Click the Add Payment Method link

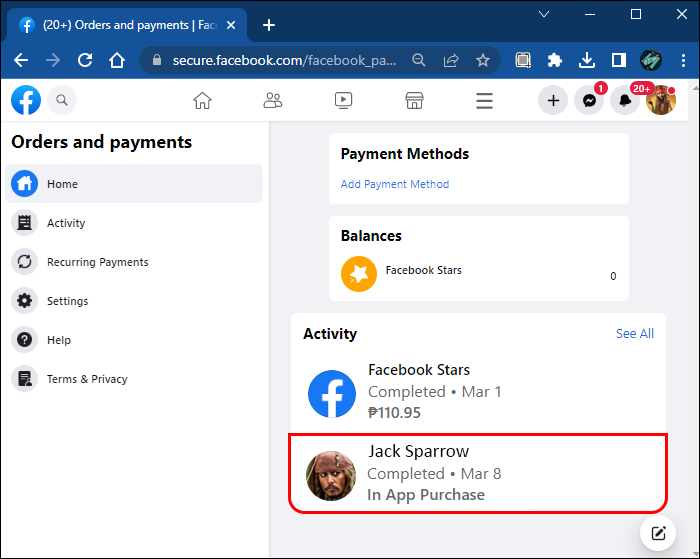[394, 184]
